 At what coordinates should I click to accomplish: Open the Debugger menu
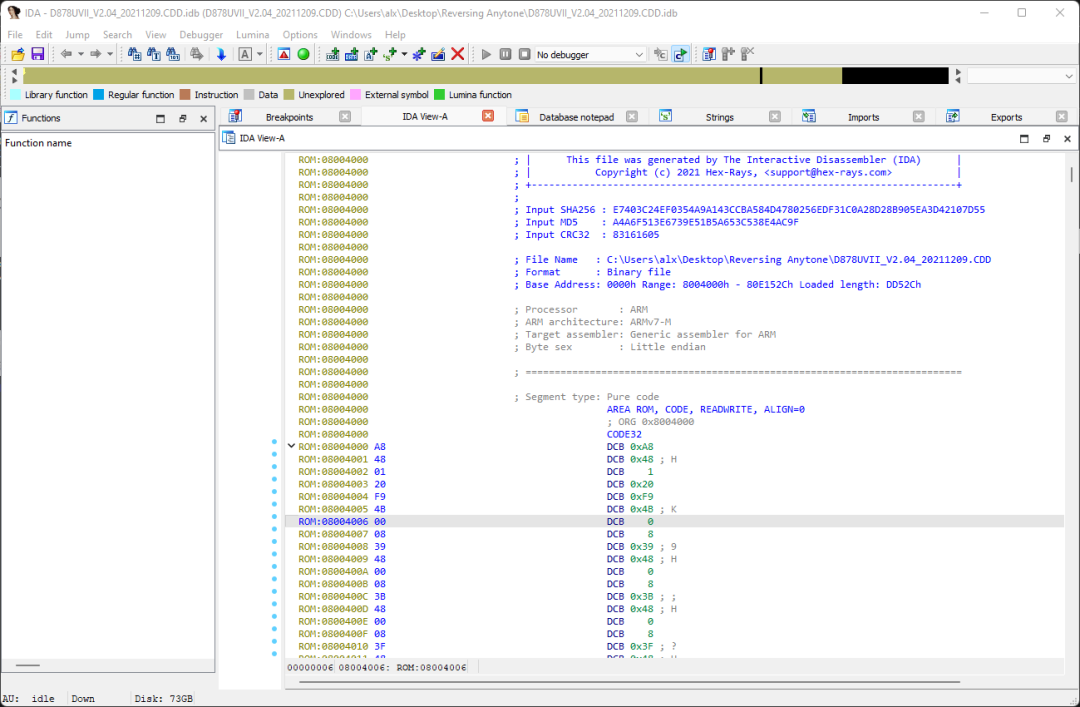click(x=201, y=35)
